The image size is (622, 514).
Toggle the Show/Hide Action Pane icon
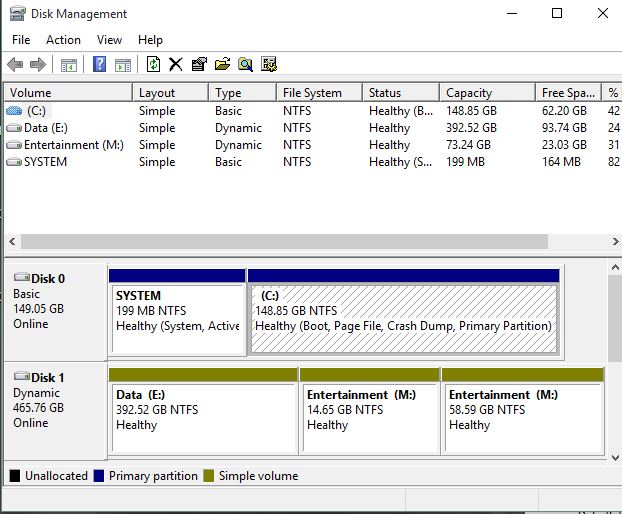123,65
